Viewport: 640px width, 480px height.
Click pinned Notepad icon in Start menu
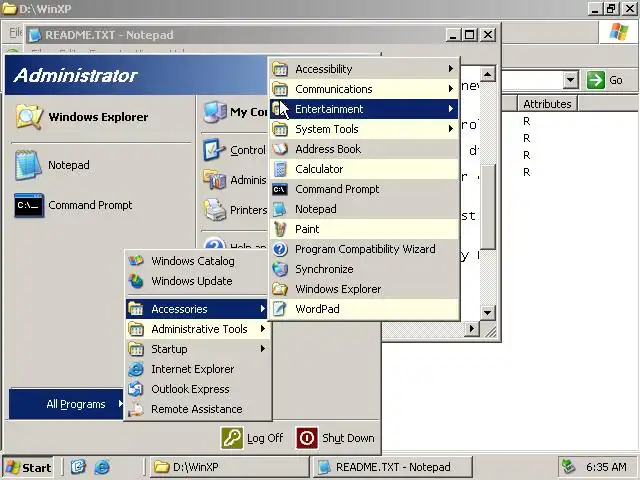pos(29,165)
